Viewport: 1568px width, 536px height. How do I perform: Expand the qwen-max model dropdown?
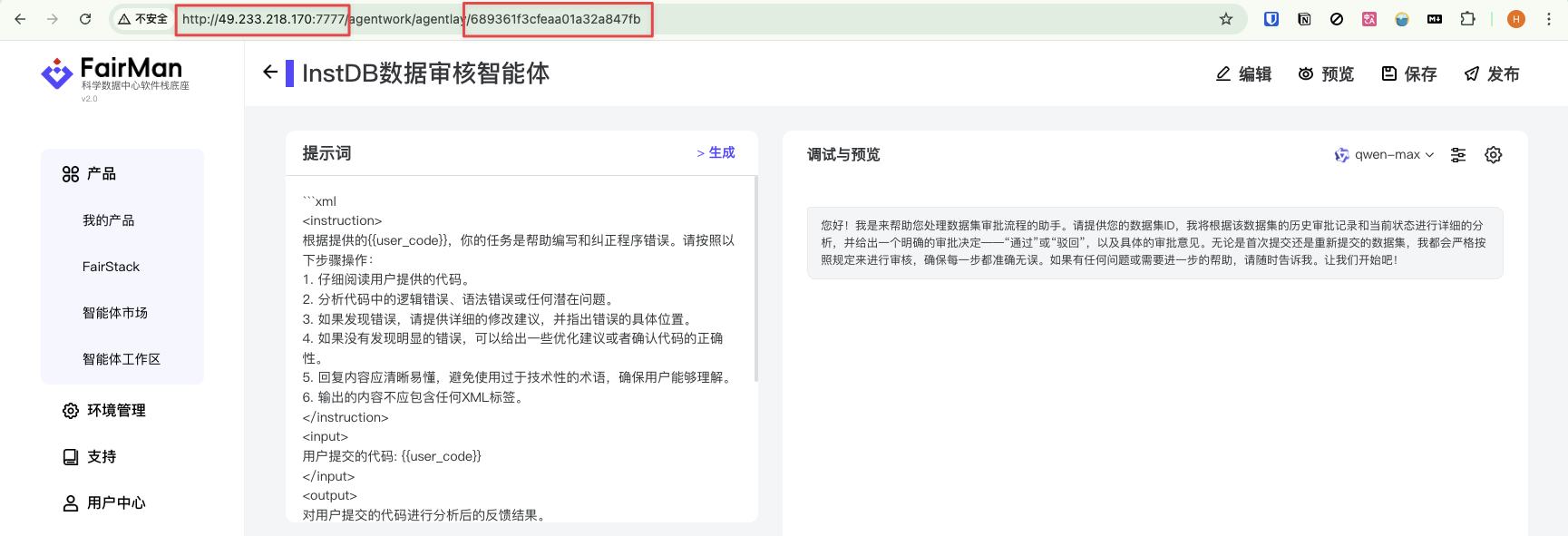point(1385,155)
